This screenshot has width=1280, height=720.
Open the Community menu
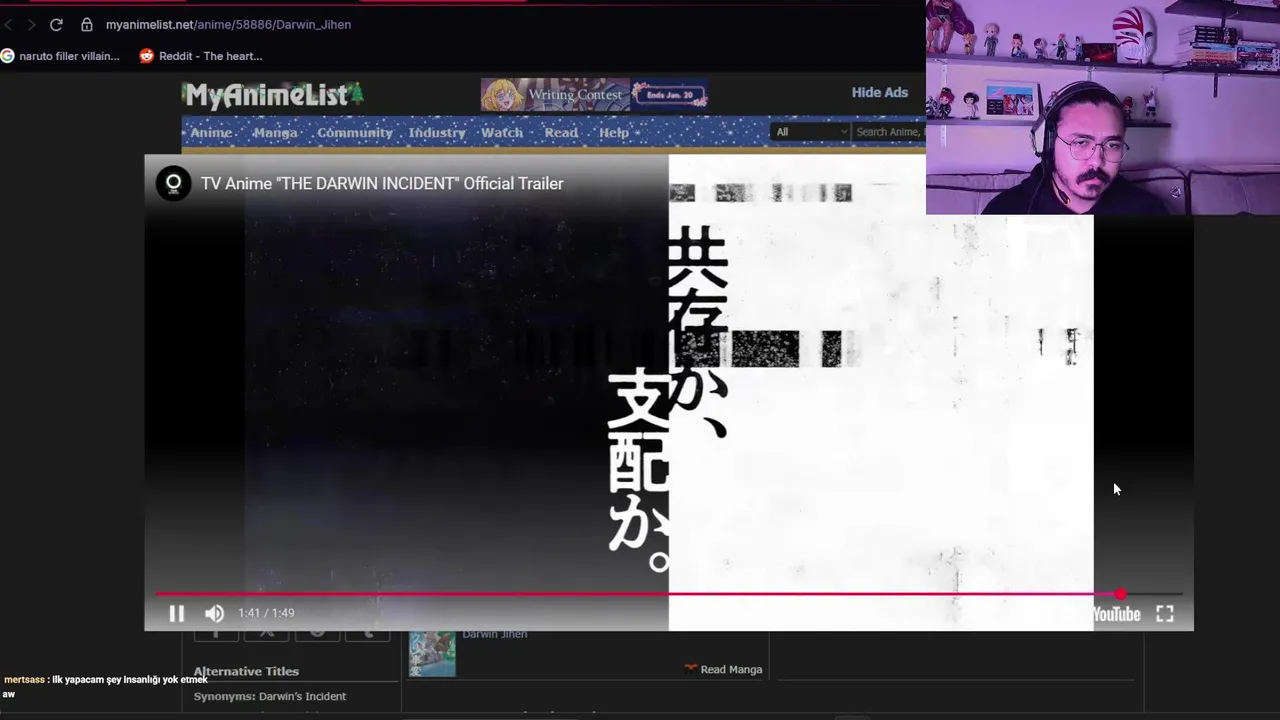pos(355,132)
